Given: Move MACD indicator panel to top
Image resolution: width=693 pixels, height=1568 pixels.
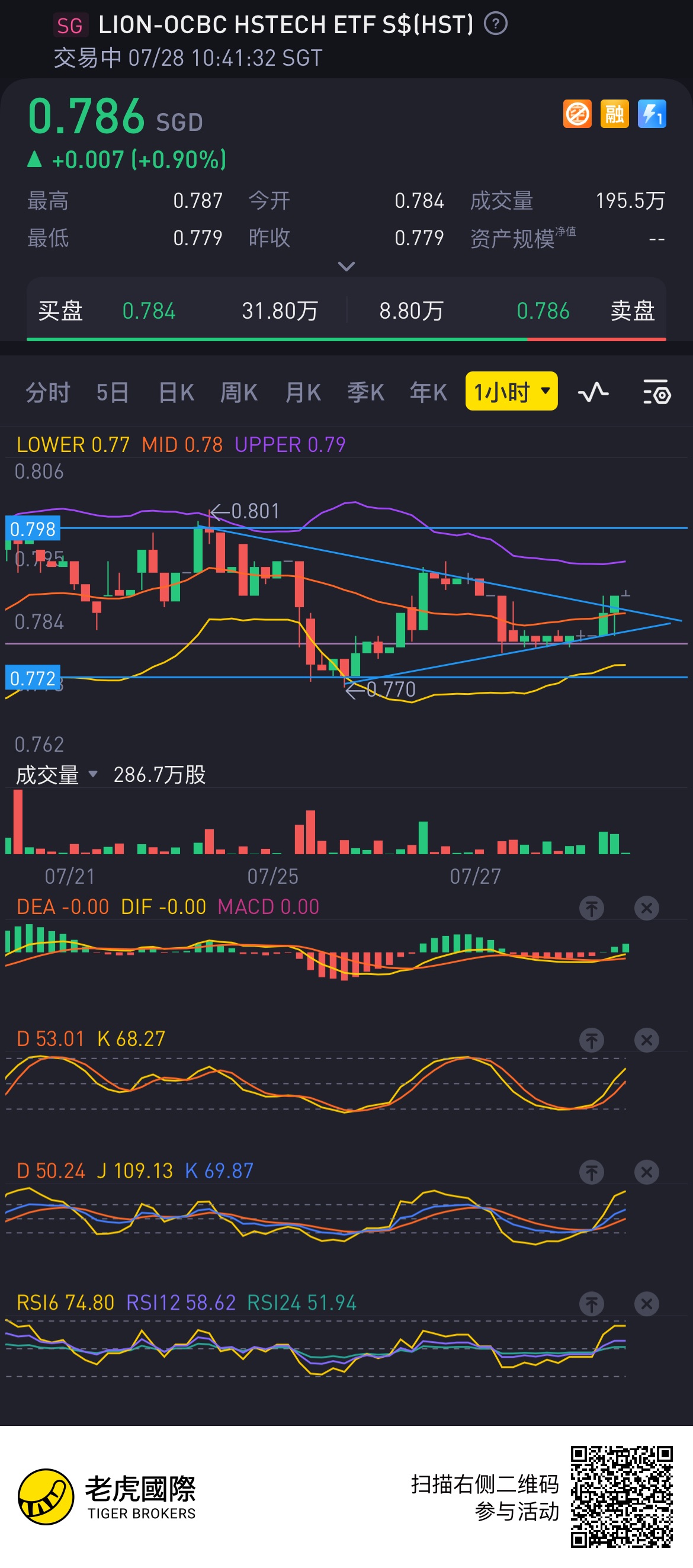Looking at the screenshot, I should (x=591, y=908).
